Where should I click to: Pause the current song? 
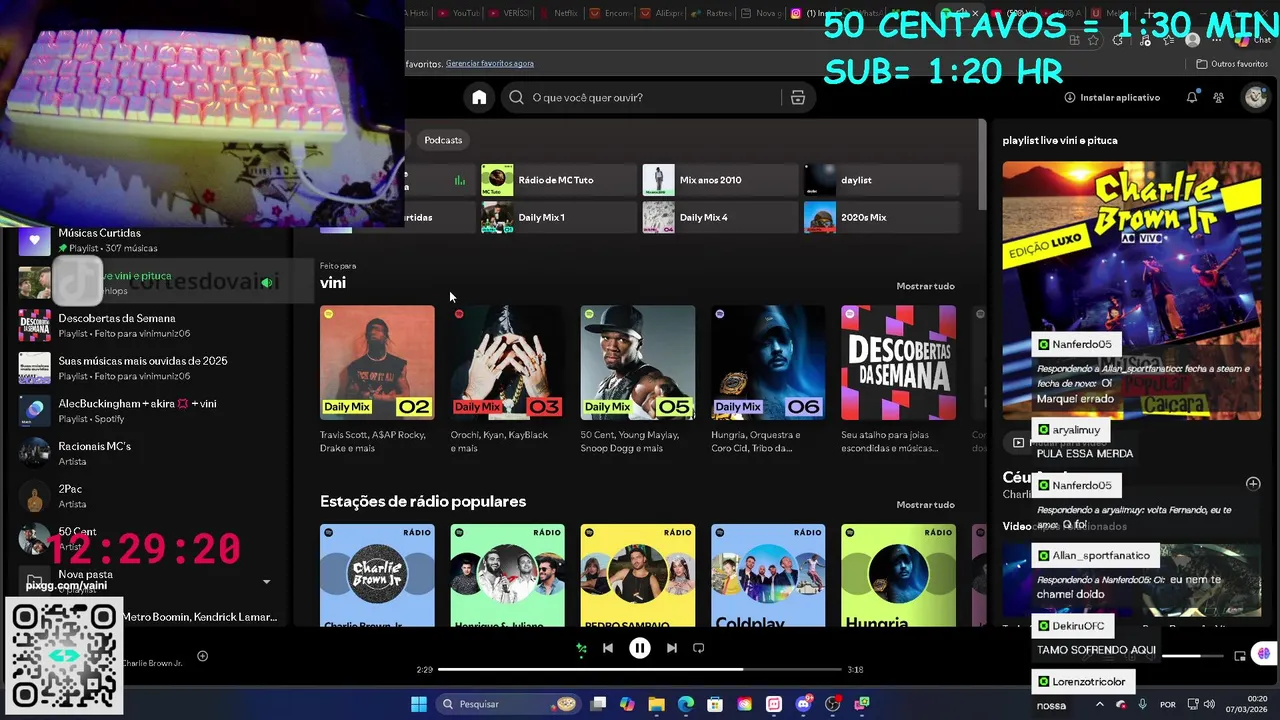click(640, 648)
